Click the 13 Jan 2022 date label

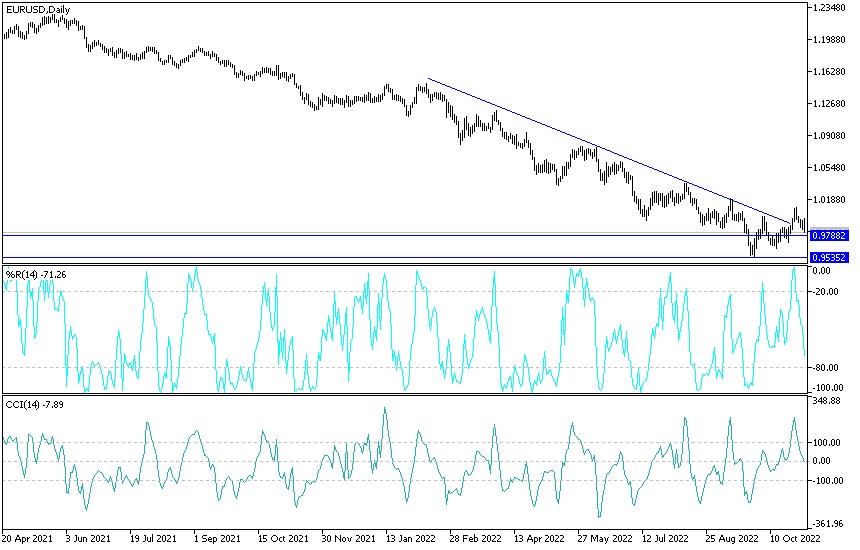(411, 538)
